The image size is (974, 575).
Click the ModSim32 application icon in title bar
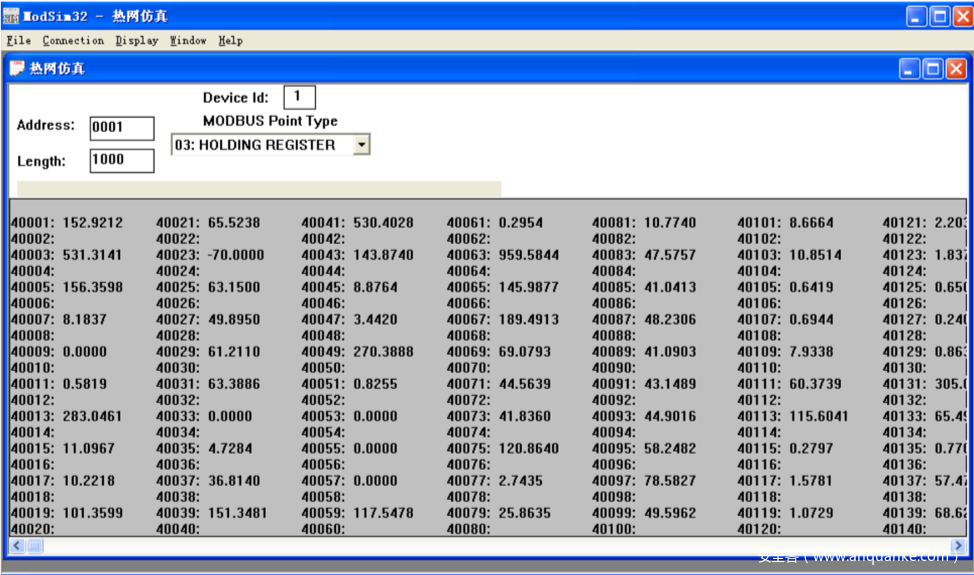tap(11, 16)
